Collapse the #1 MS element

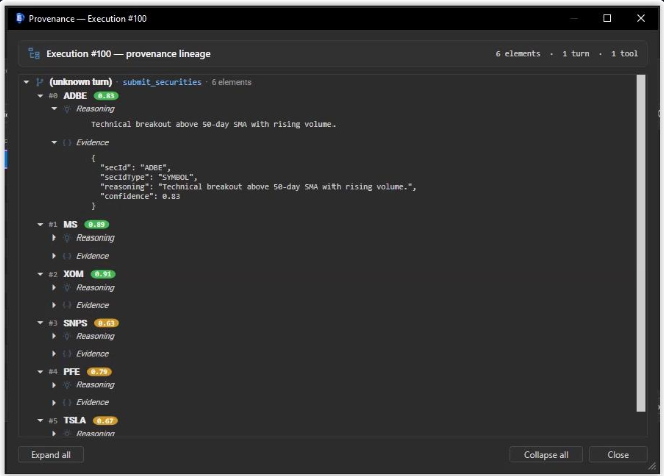click(40, 224)
